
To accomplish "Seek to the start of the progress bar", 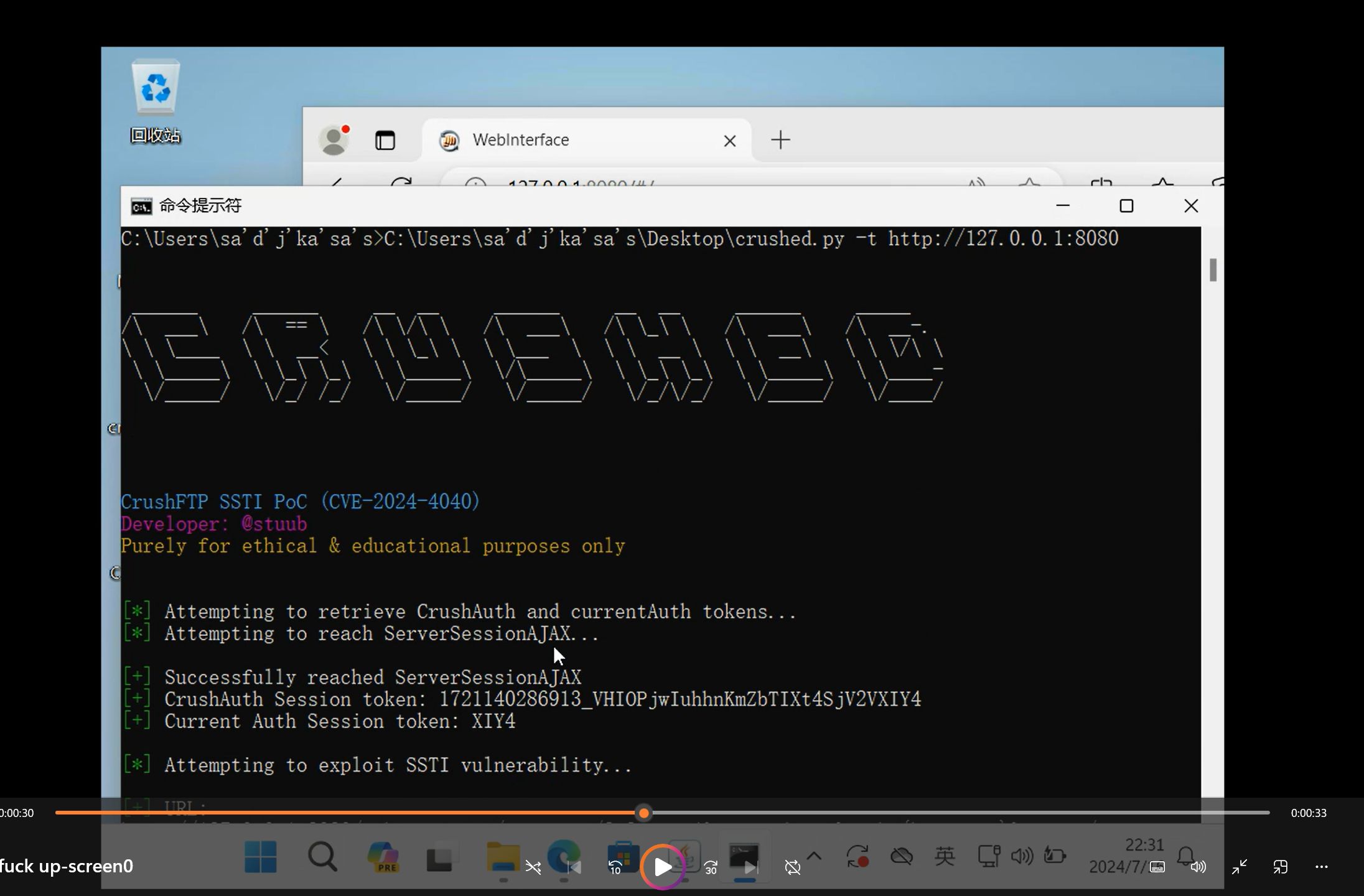I will (x=57, y=813).
